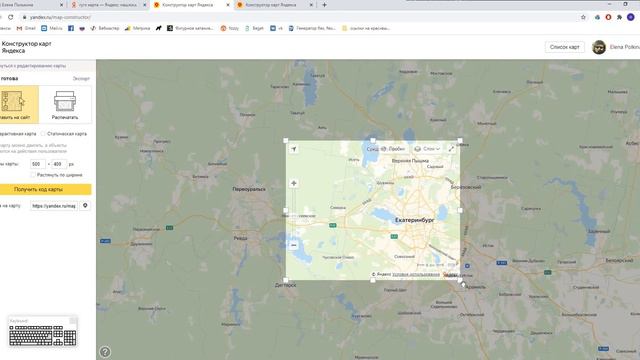Open the 'Вебмастер' bookmark
Screen dimensions: 640x360
click(x=104, y=28)
